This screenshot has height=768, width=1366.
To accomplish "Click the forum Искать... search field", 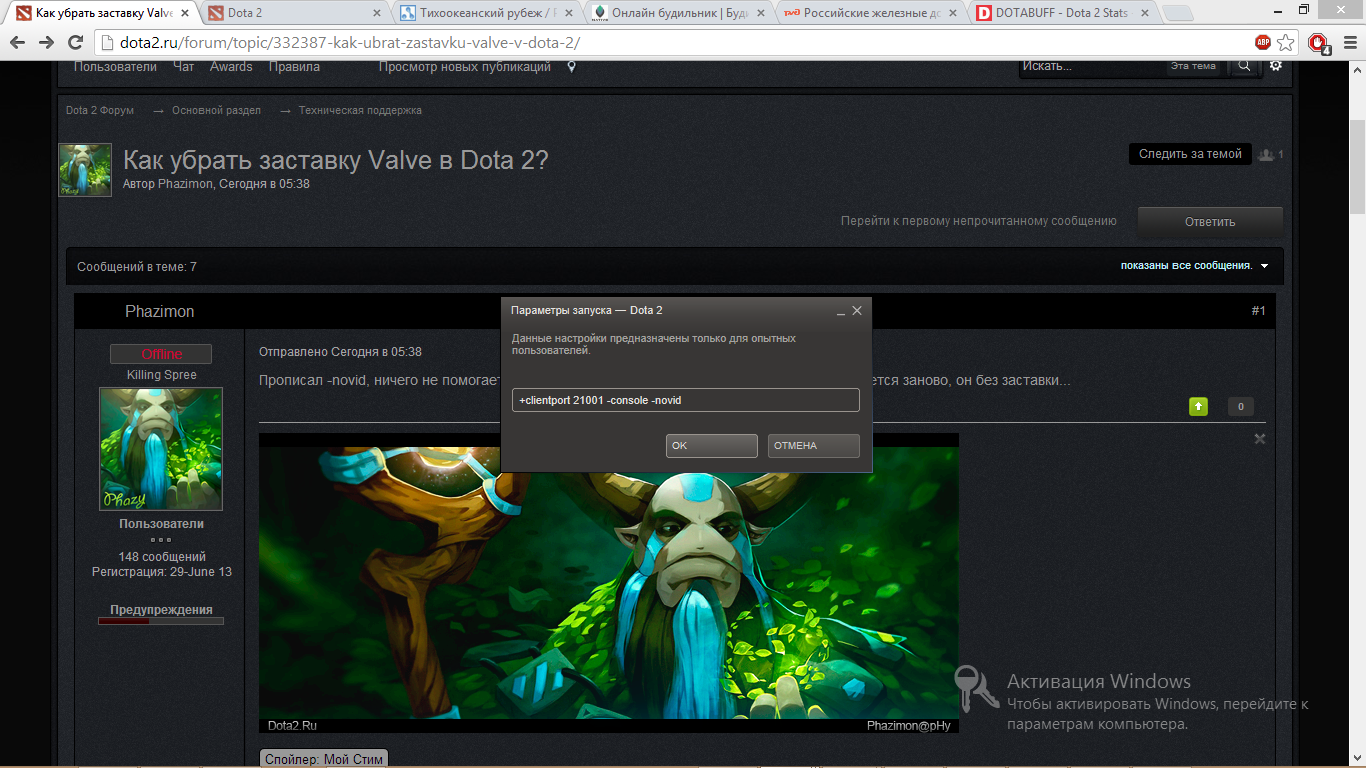I will click(1092, 66).
